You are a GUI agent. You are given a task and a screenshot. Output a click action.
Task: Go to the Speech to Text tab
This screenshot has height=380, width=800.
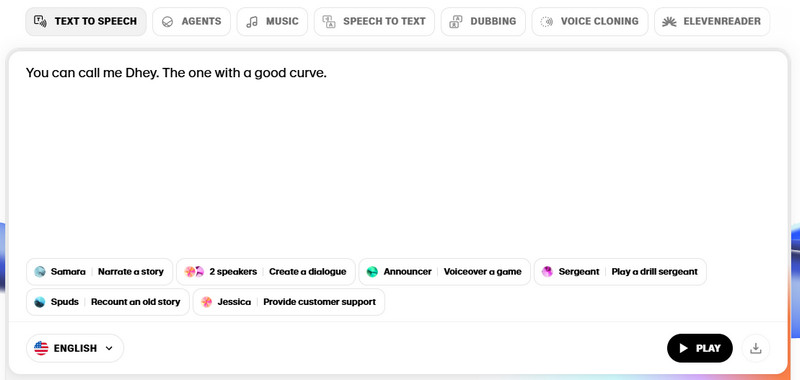[x=374, y=21]
